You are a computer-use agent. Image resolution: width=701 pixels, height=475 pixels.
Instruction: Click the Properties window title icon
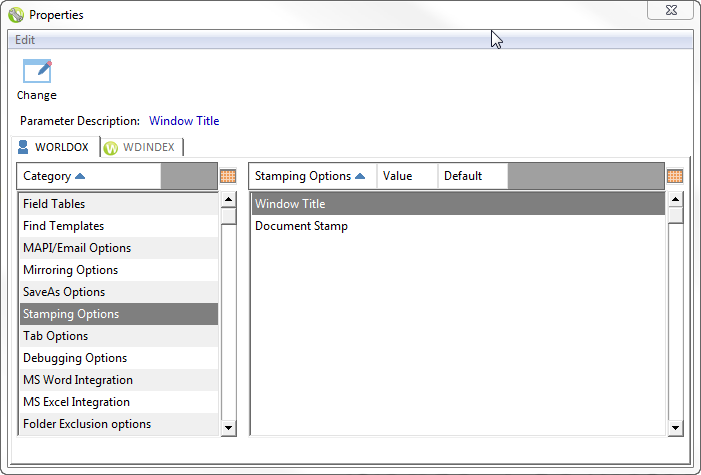pos(16,15)
